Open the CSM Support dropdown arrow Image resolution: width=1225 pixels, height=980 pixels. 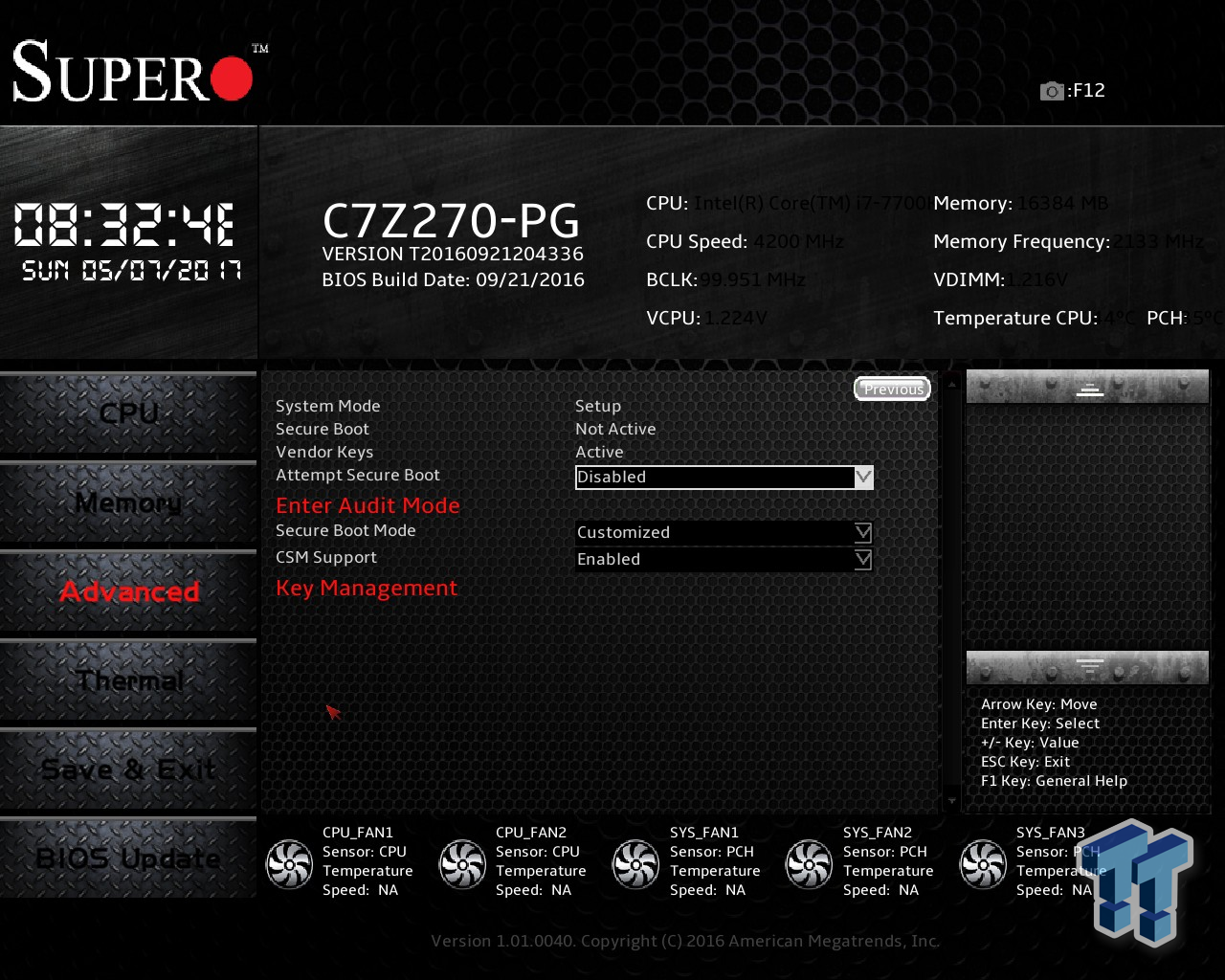[x=863, y=559]
